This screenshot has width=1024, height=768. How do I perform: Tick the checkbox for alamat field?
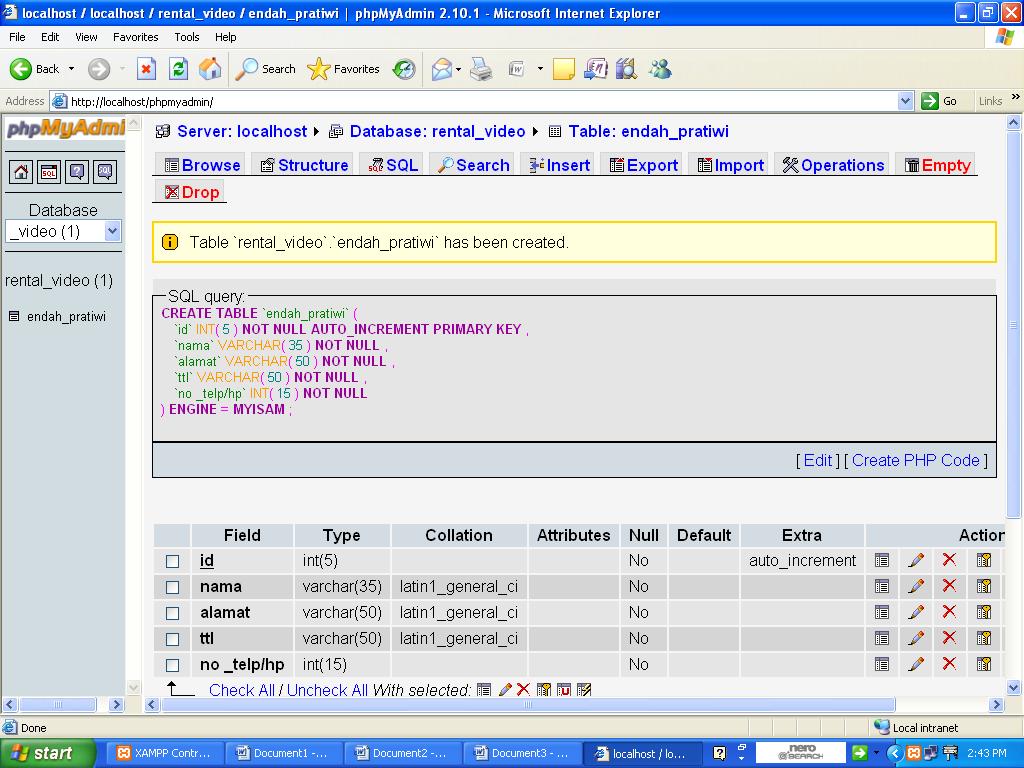[x=172, y=613]
